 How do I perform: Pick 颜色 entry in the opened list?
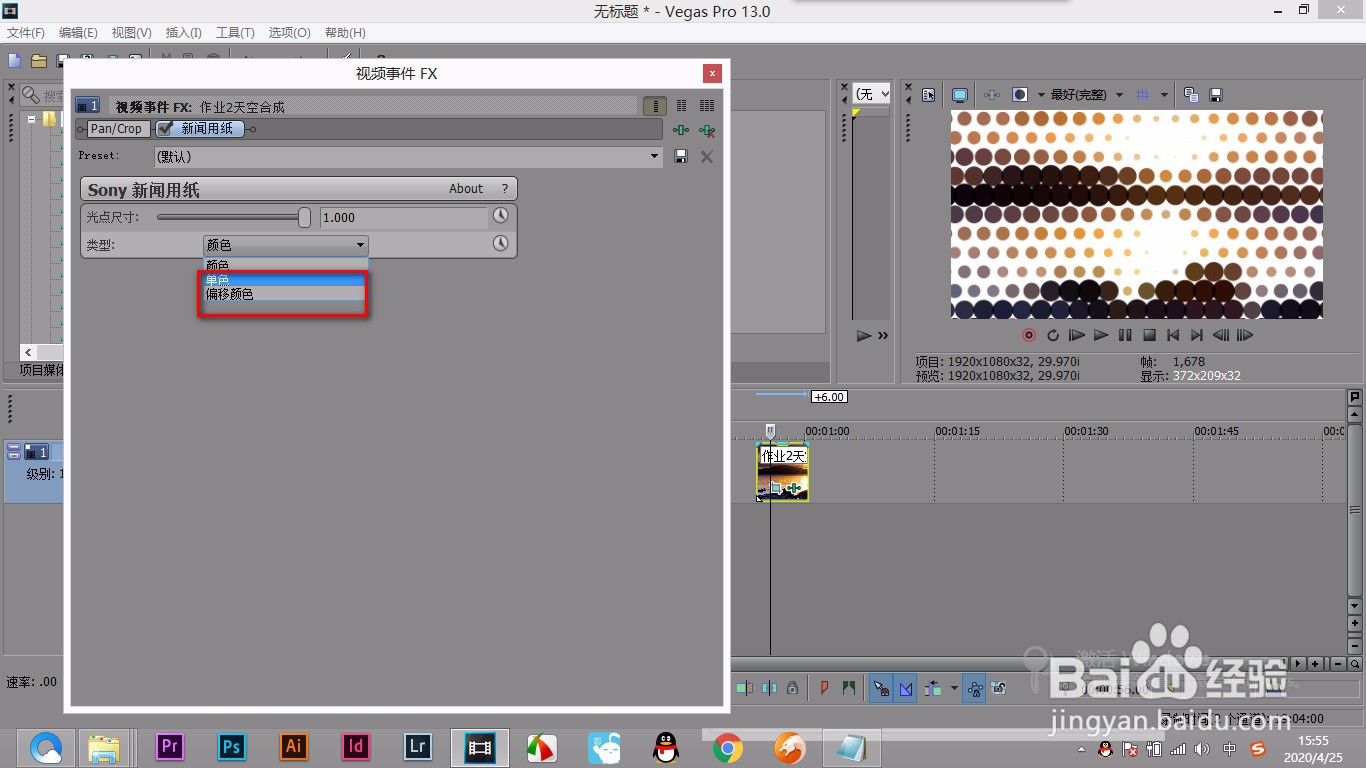coord(284,266)
